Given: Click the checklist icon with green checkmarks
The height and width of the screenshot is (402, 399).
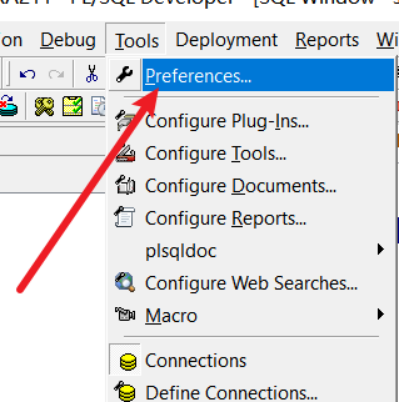Looking at the screenshot, I should 73,106.
